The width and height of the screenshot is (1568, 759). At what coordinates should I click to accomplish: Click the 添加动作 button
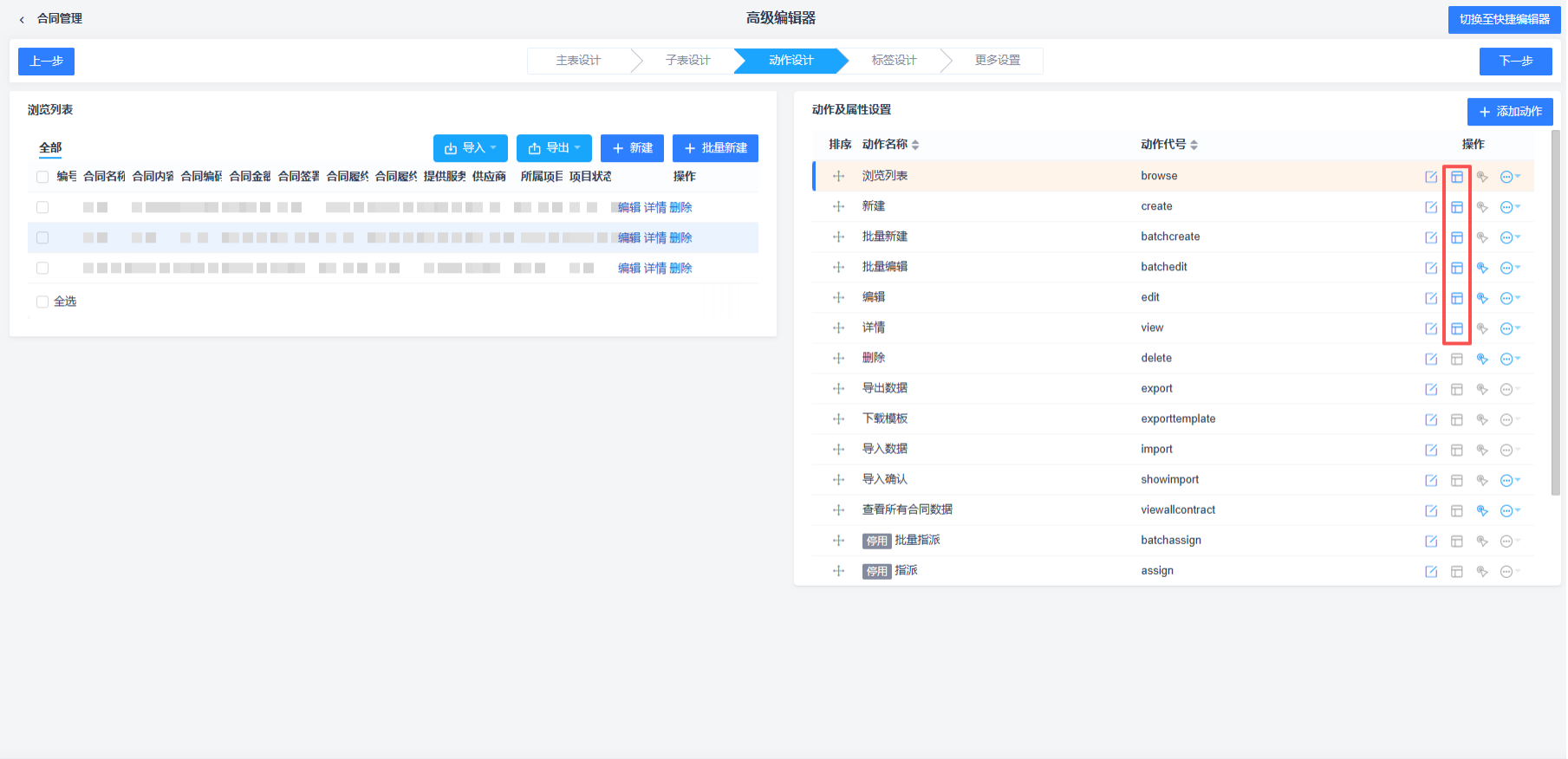(1509, 112)
